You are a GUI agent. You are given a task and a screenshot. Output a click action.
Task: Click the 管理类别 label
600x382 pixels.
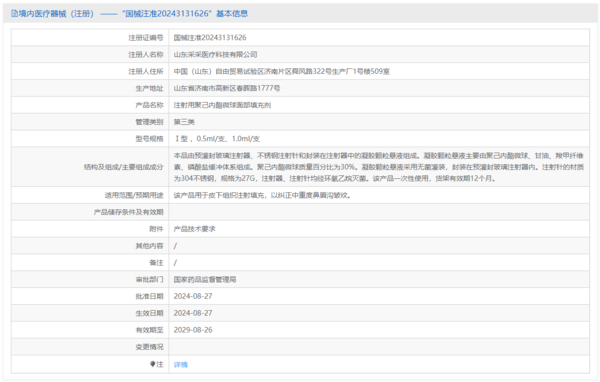pyautogui.click(x=149, y=122)
